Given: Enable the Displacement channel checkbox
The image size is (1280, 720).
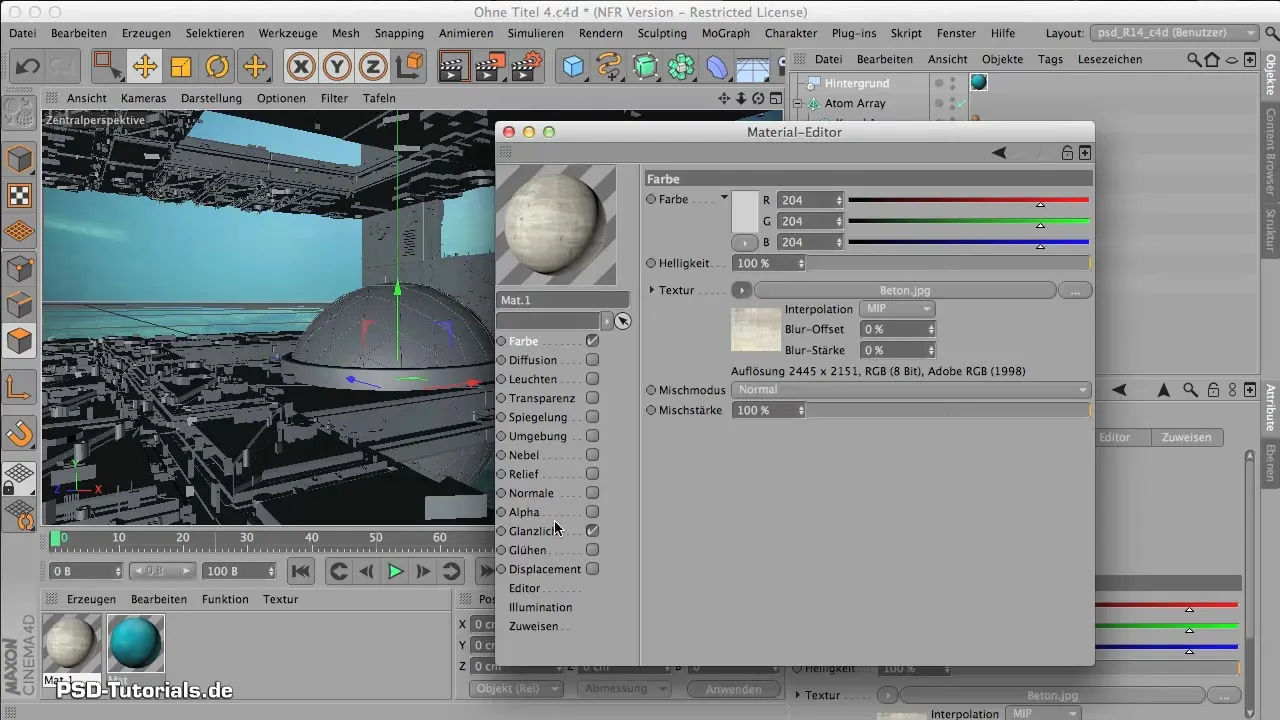Looking at the screenshot, I should tap(592, 569).
